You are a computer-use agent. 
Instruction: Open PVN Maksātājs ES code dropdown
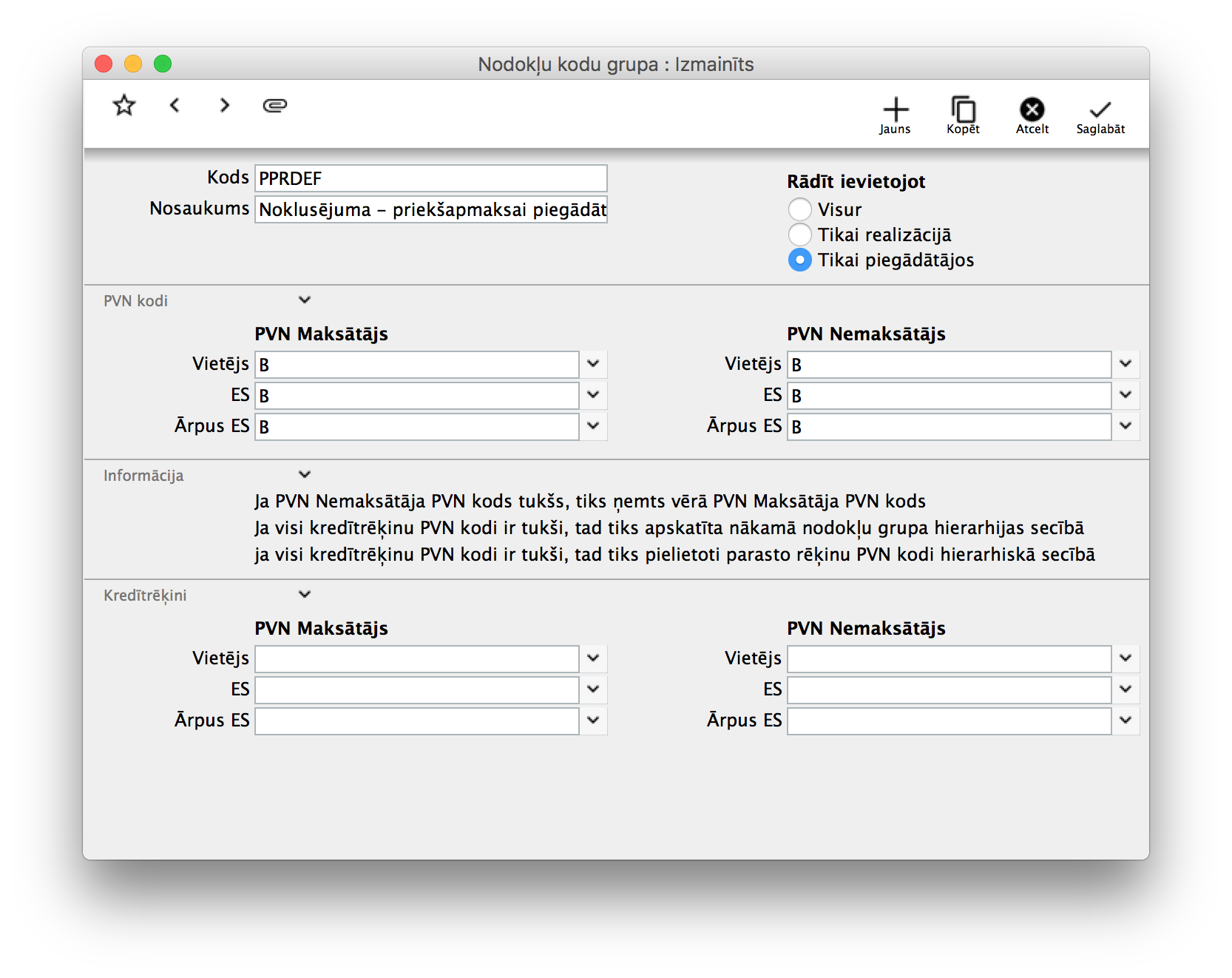coord(593,395)
